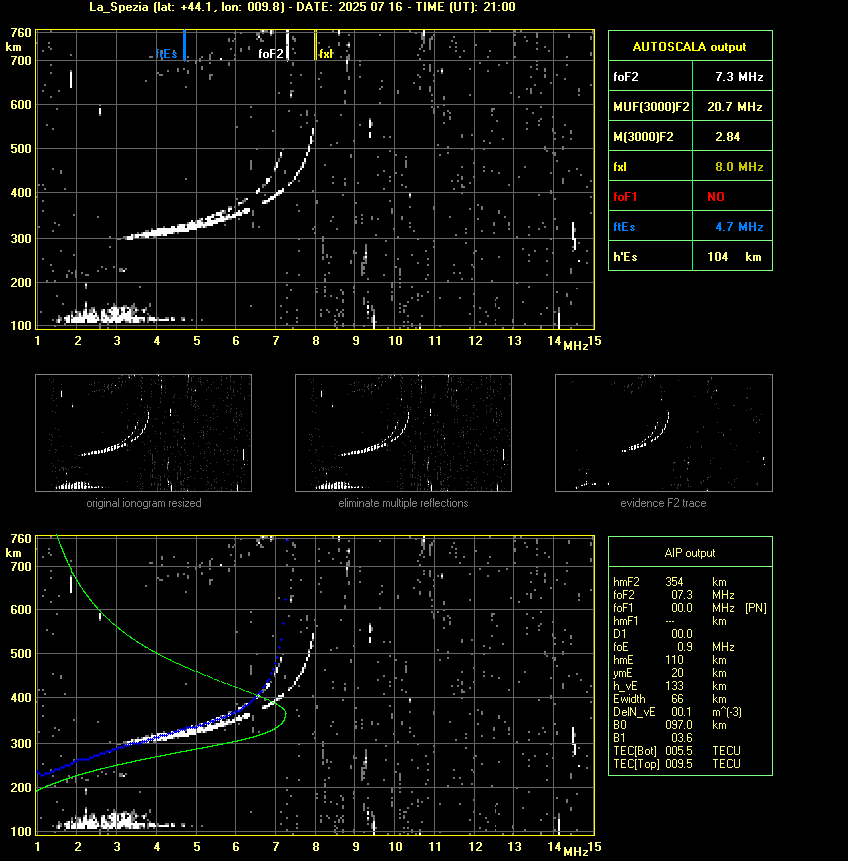Click the D1 00.0 row
The image size is (848, 861).
coord(652,634)
